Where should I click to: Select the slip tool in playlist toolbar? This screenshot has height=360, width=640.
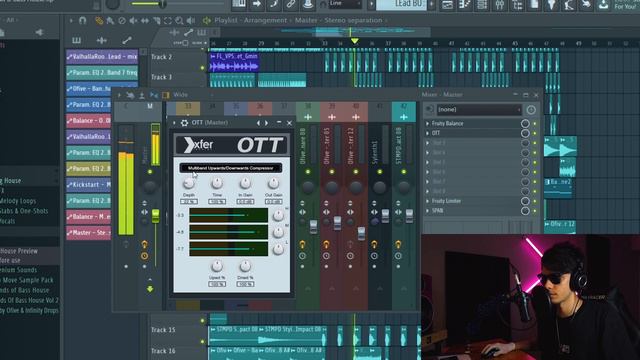click(x=145, y=20)
